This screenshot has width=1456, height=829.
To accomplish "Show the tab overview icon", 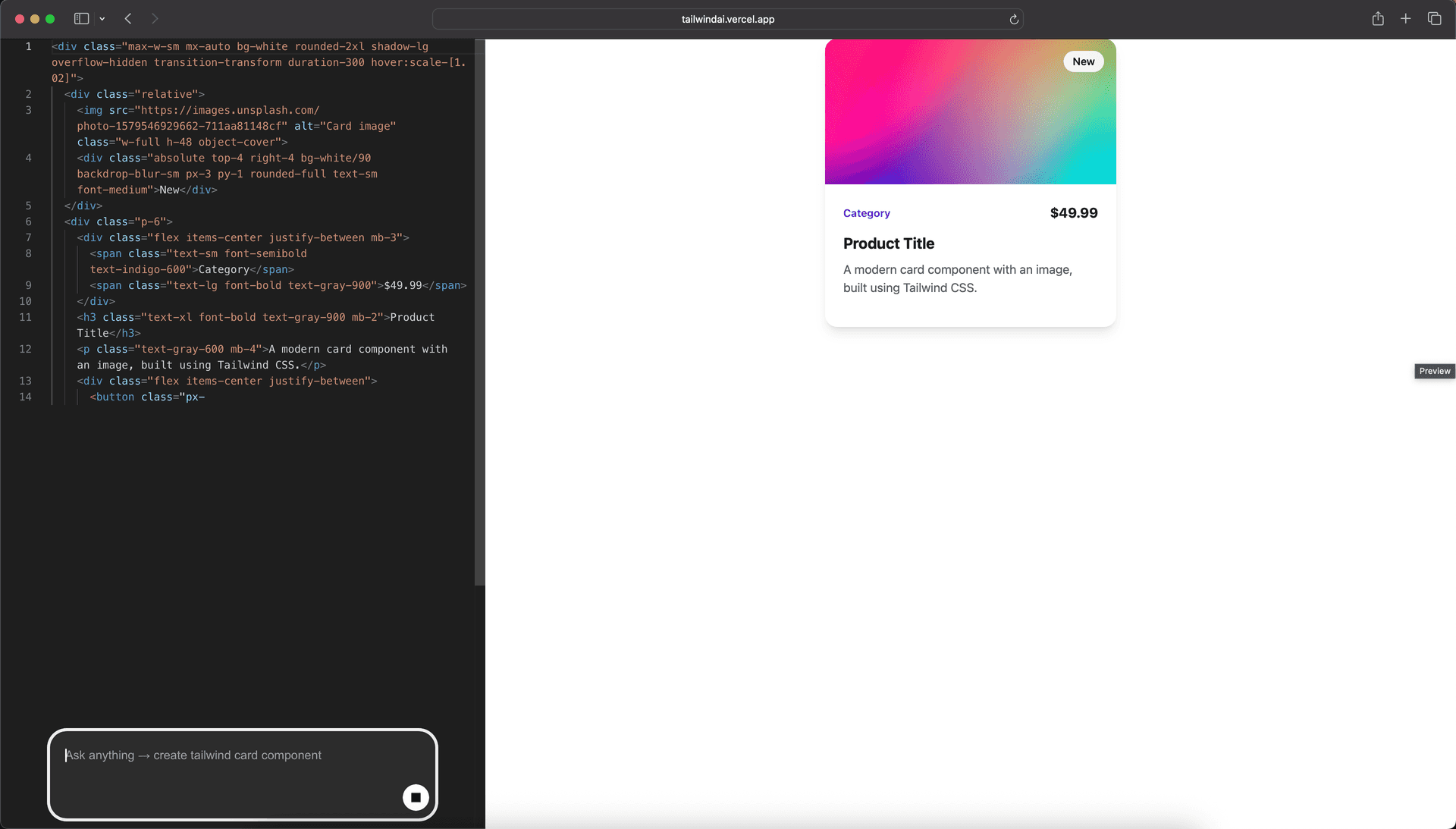I will pyautogui.click(x=1434, y=18).
